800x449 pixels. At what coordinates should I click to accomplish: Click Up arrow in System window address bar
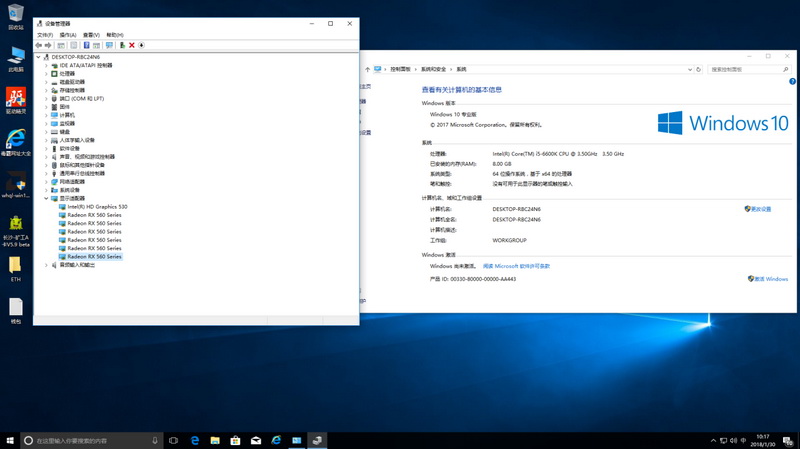367,69
